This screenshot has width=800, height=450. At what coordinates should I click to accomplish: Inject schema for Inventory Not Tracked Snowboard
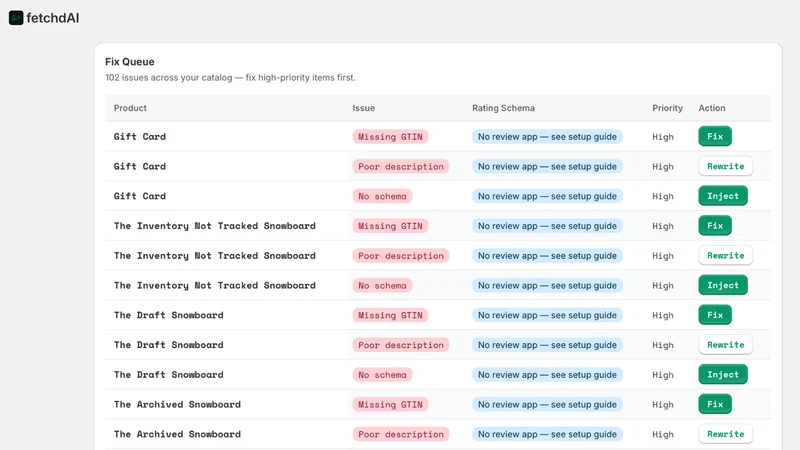[723, 285]
